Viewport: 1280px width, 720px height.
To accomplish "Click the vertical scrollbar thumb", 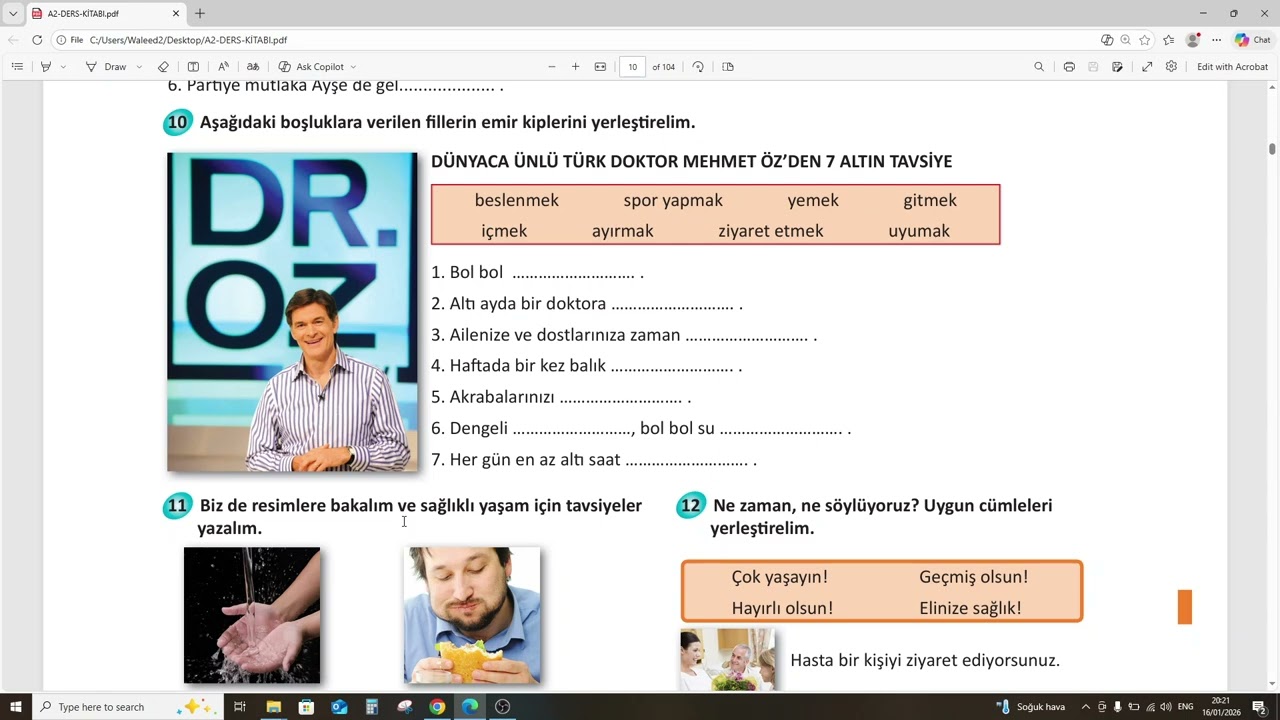I will [1273, 149].
